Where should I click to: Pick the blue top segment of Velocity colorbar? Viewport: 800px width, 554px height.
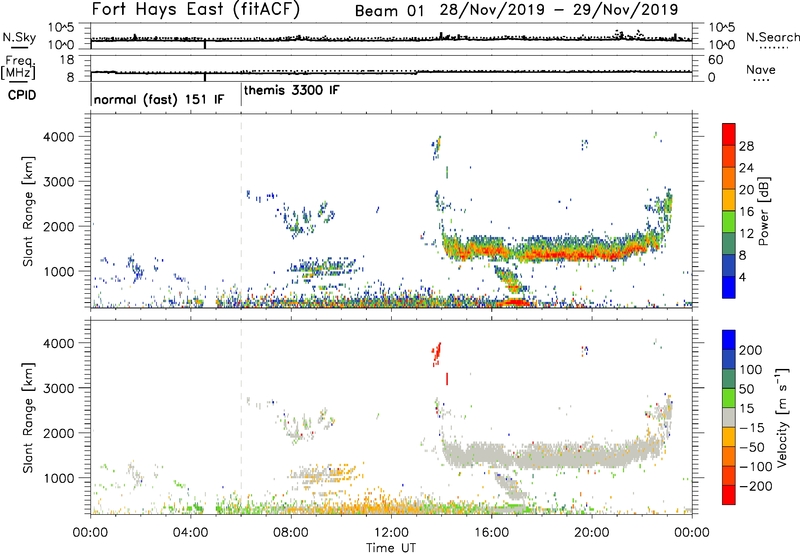[729, 340]
